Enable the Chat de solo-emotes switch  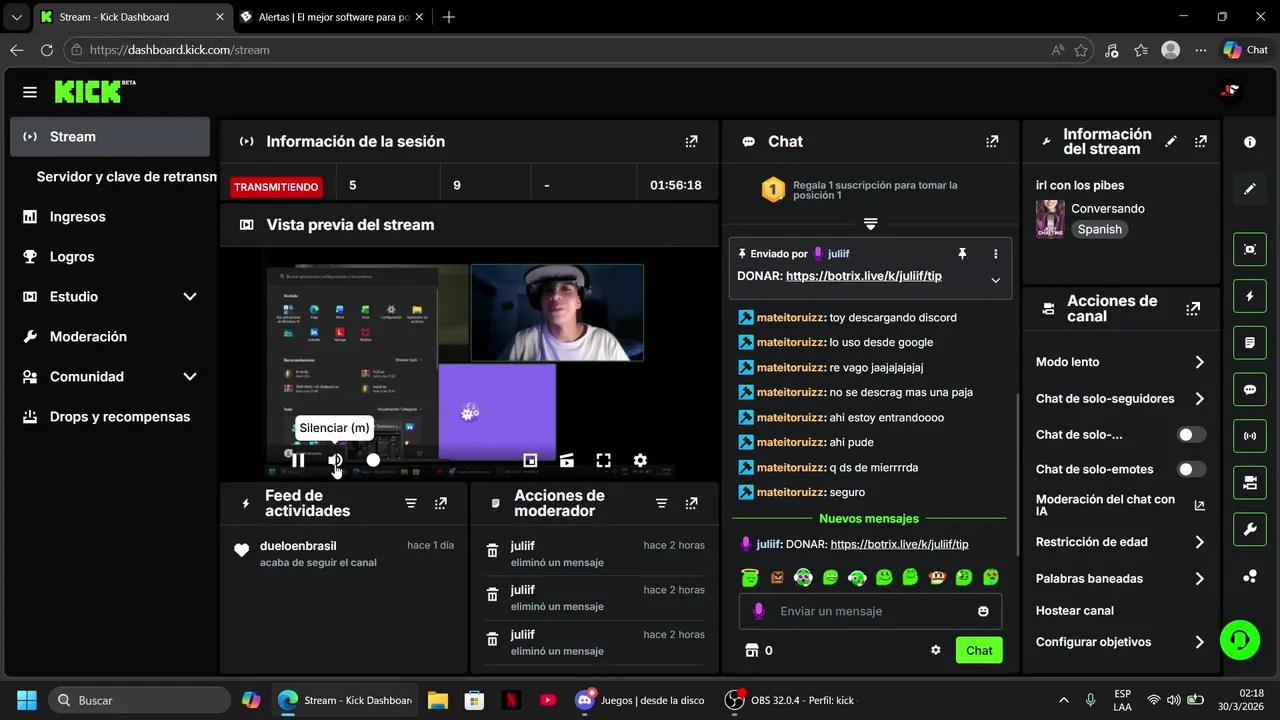tap(1191, 469)
